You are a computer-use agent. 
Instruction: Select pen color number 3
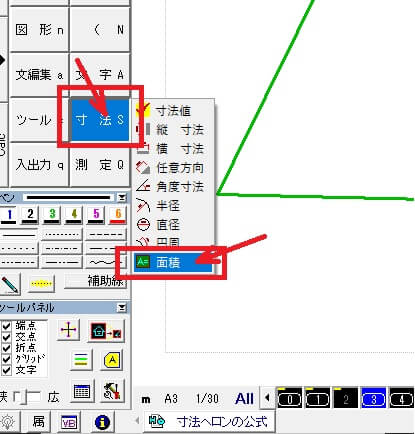click(52, 215)
